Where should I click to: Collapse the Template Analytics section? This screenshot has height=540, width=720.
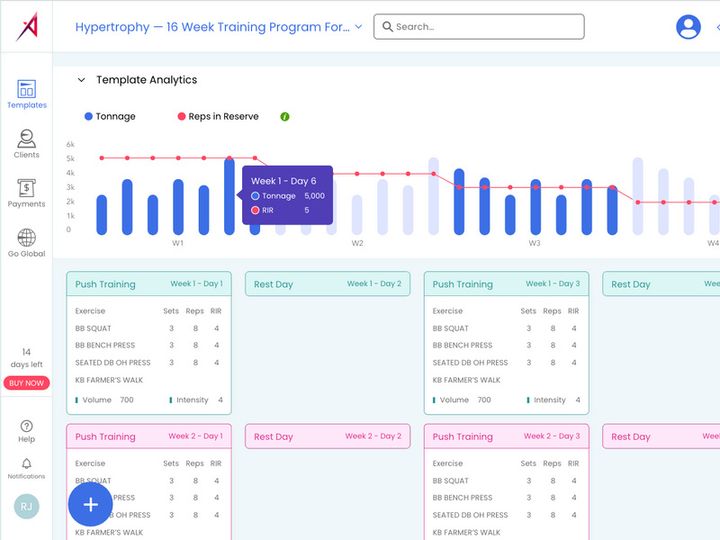81,80
